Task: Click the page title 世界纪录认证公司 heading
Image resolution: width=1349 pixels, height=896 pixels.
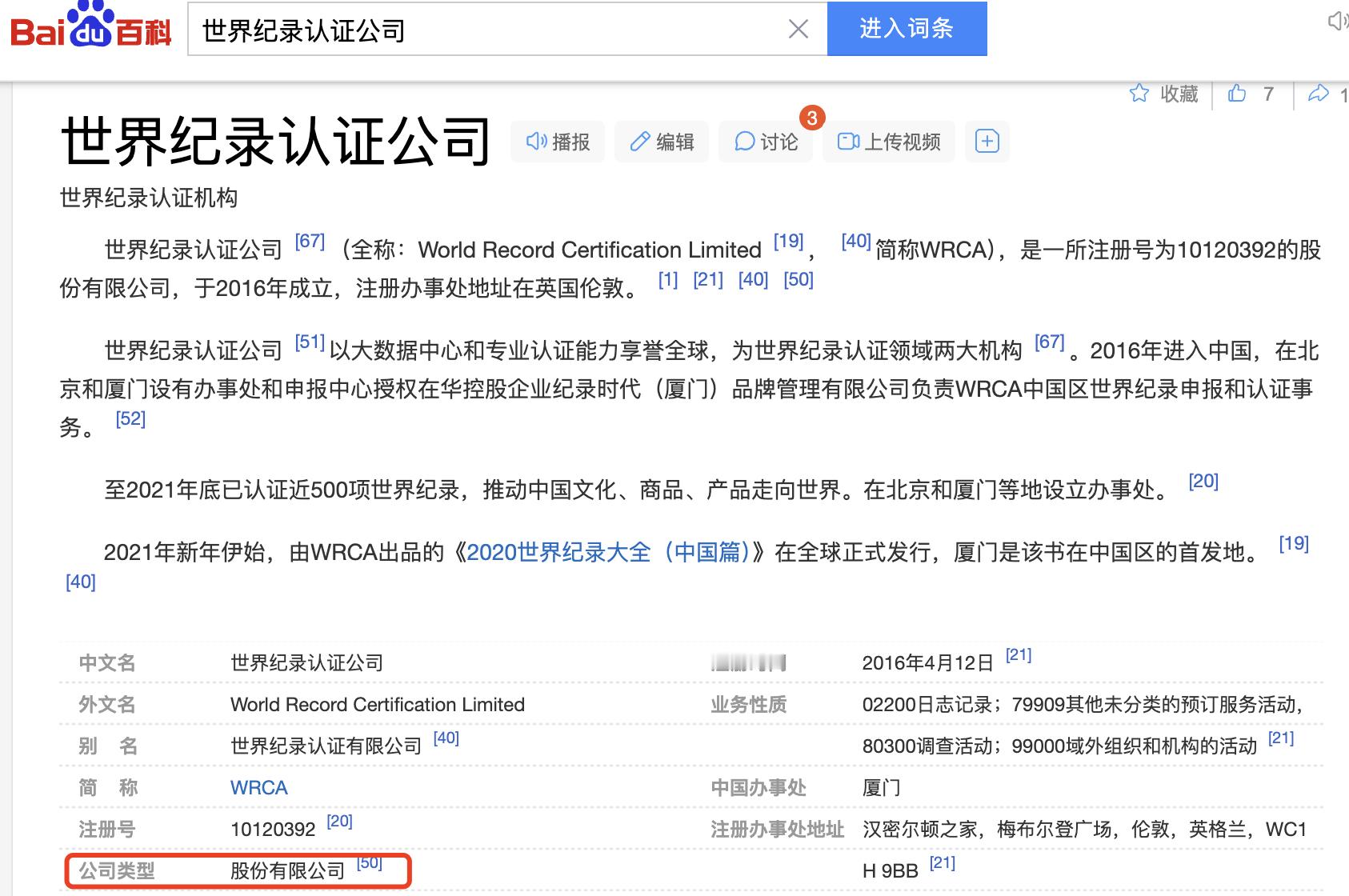Action: click(x=276, y=142)
